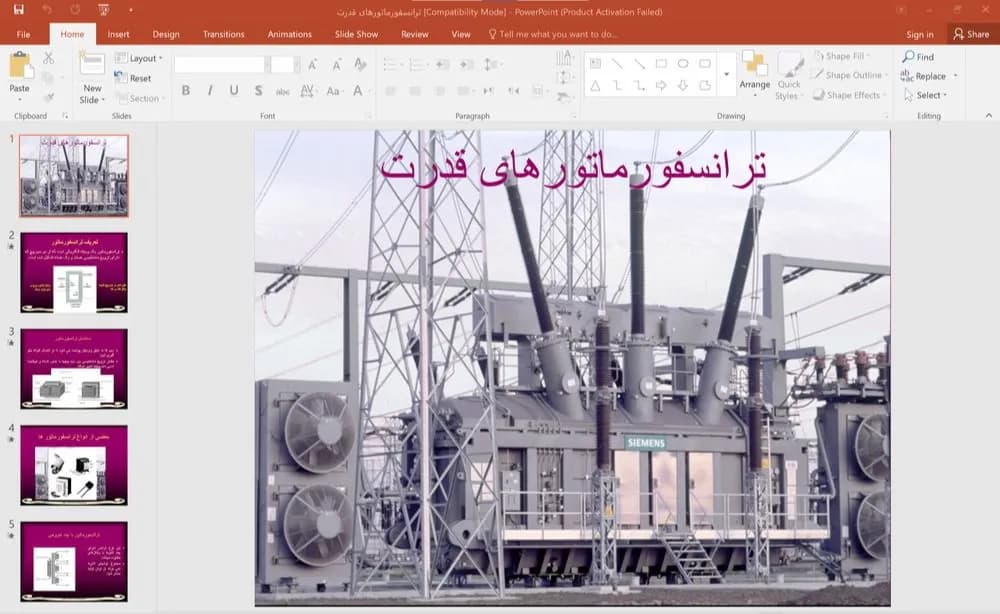The image size is (1000, 614).
Task: Toggle Bold formatting
Action: [186, 91]
